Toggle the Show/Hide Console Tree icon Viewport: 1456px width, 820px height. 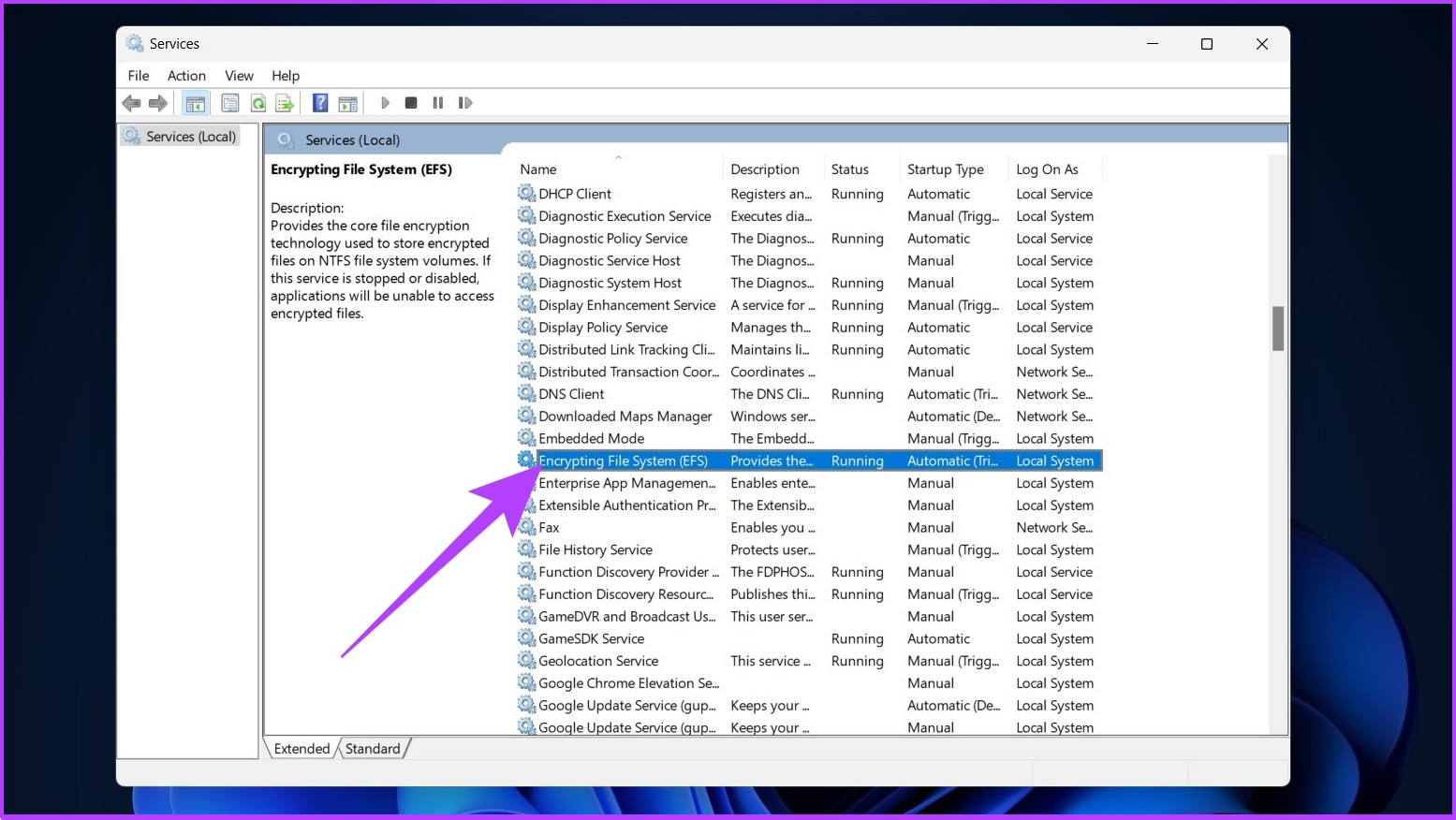click(x=196, y=103)
